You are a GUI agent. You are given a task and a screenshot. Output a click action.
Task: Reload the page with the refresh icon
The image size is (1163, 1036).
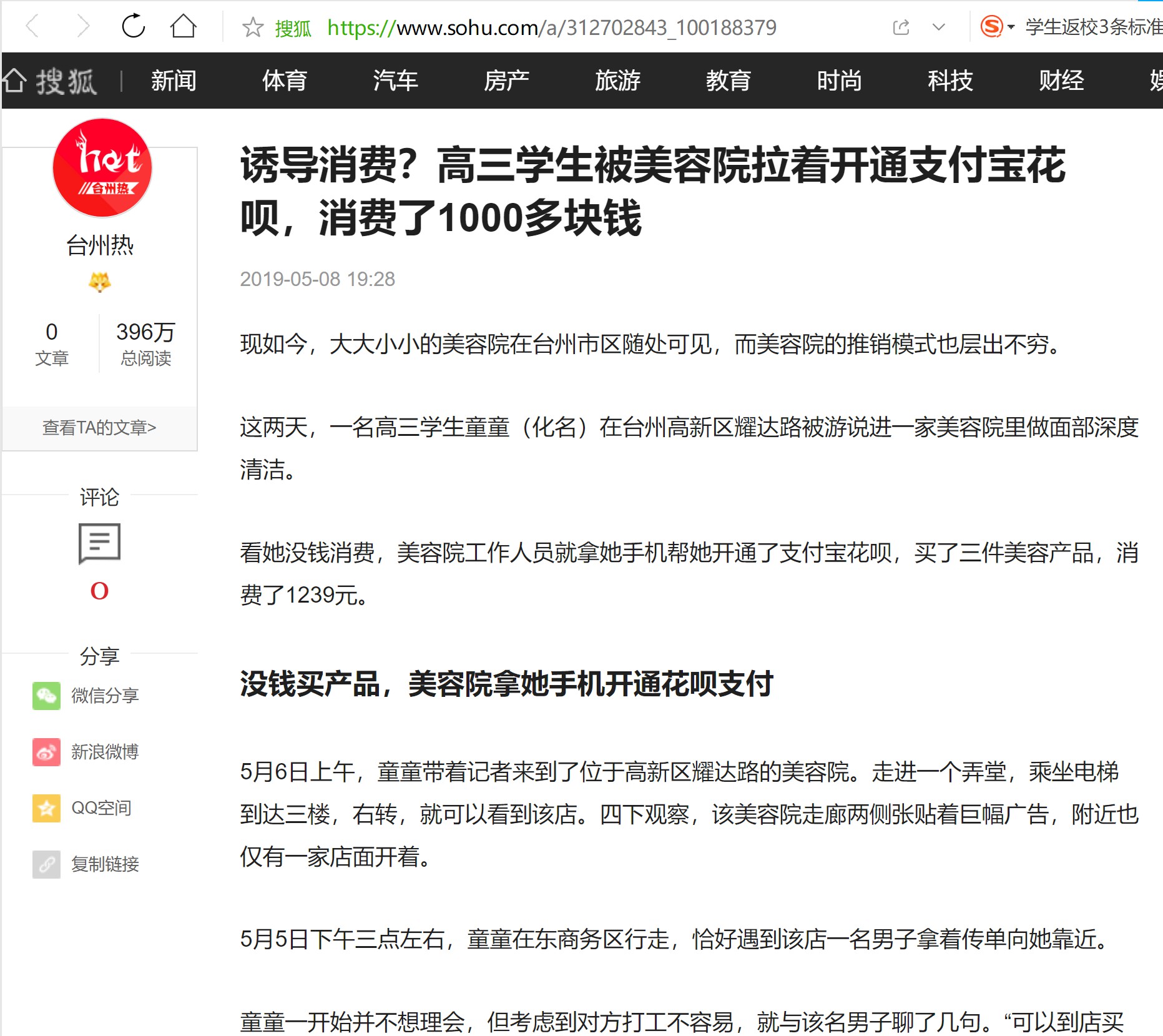click(133, 26)
